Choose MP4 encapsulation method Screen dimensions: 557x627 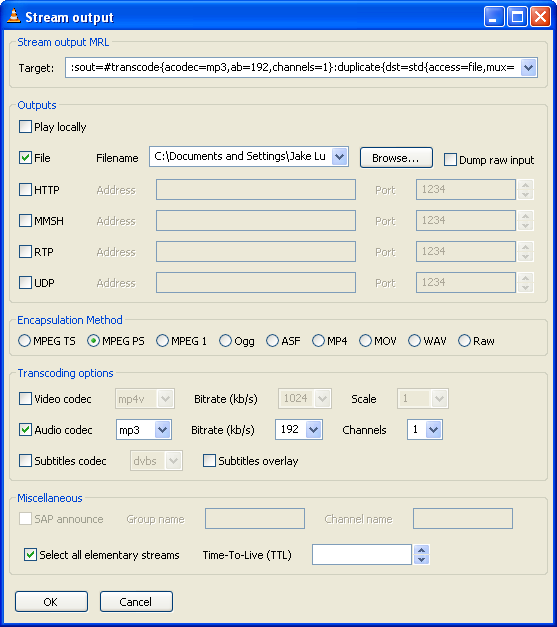pos(318,341)
